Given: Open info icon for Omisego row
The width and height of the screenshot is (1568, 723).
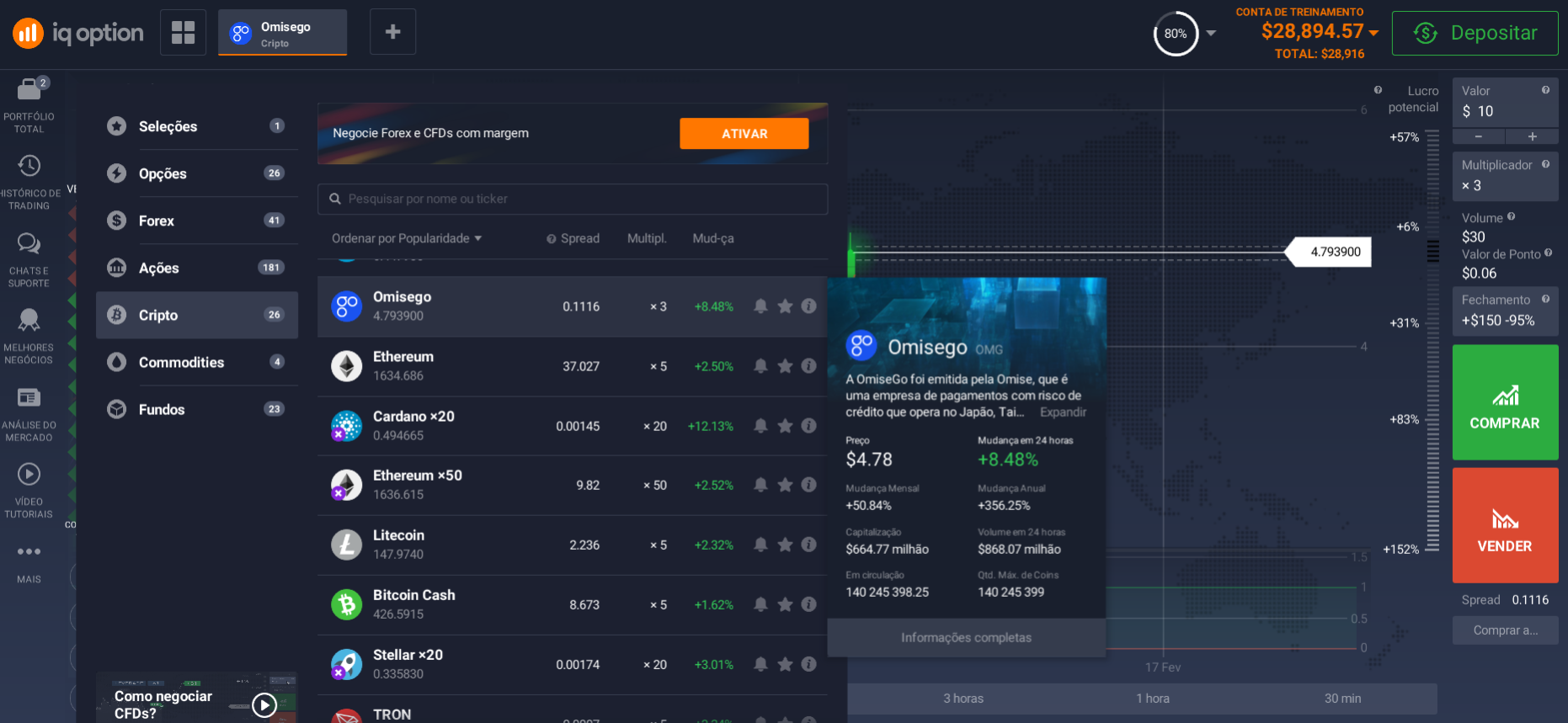Looking at the screenshot, I should click(808, 306).
